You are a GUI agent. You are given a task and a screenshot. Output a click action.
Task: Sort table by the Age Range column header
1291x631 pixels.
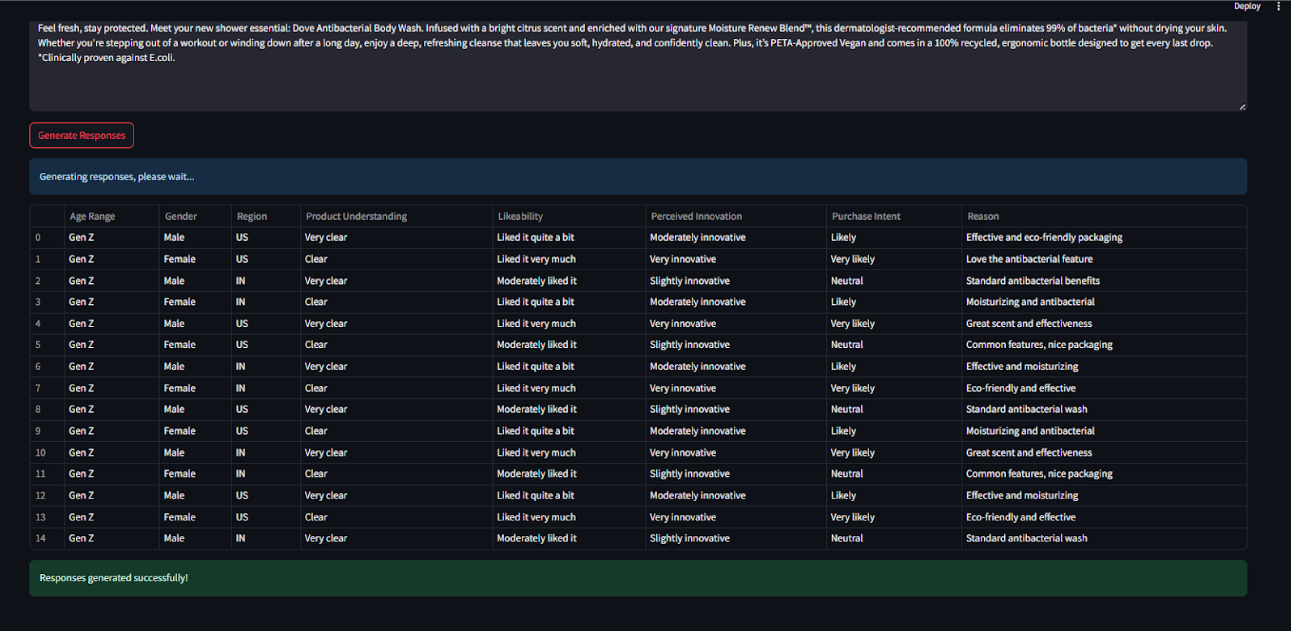[x=111, y=216]
